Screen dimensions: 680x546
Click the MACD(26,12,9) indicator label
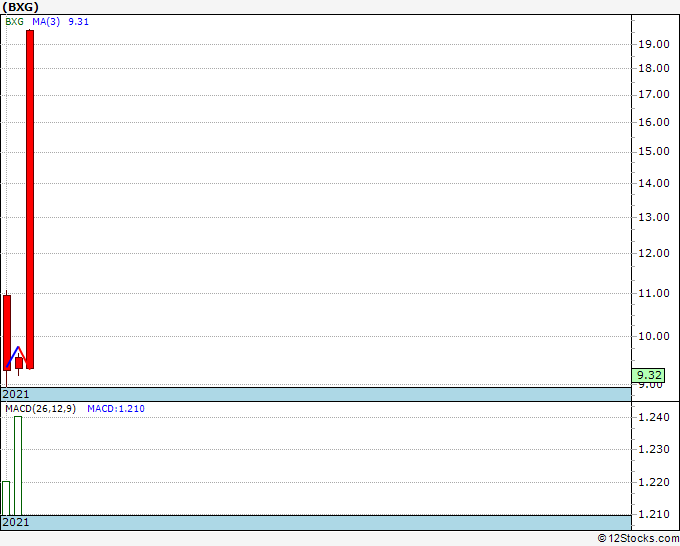click(40, 409)
